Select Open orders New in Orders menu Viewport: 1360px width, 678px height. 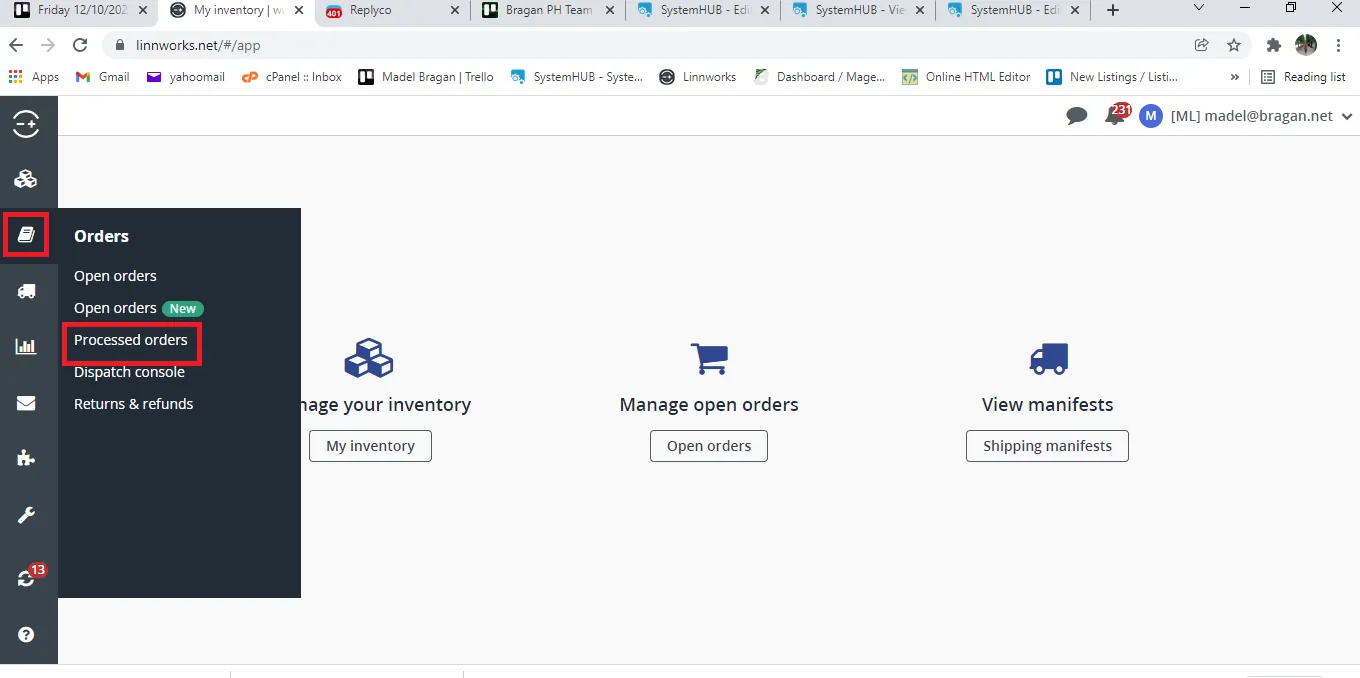139,308
